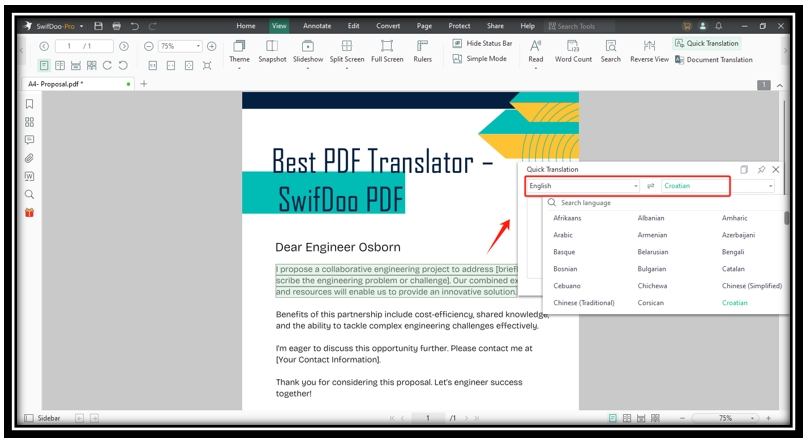Choose Chinese (Simplified) language
The image size is (808, 445).
752,286
